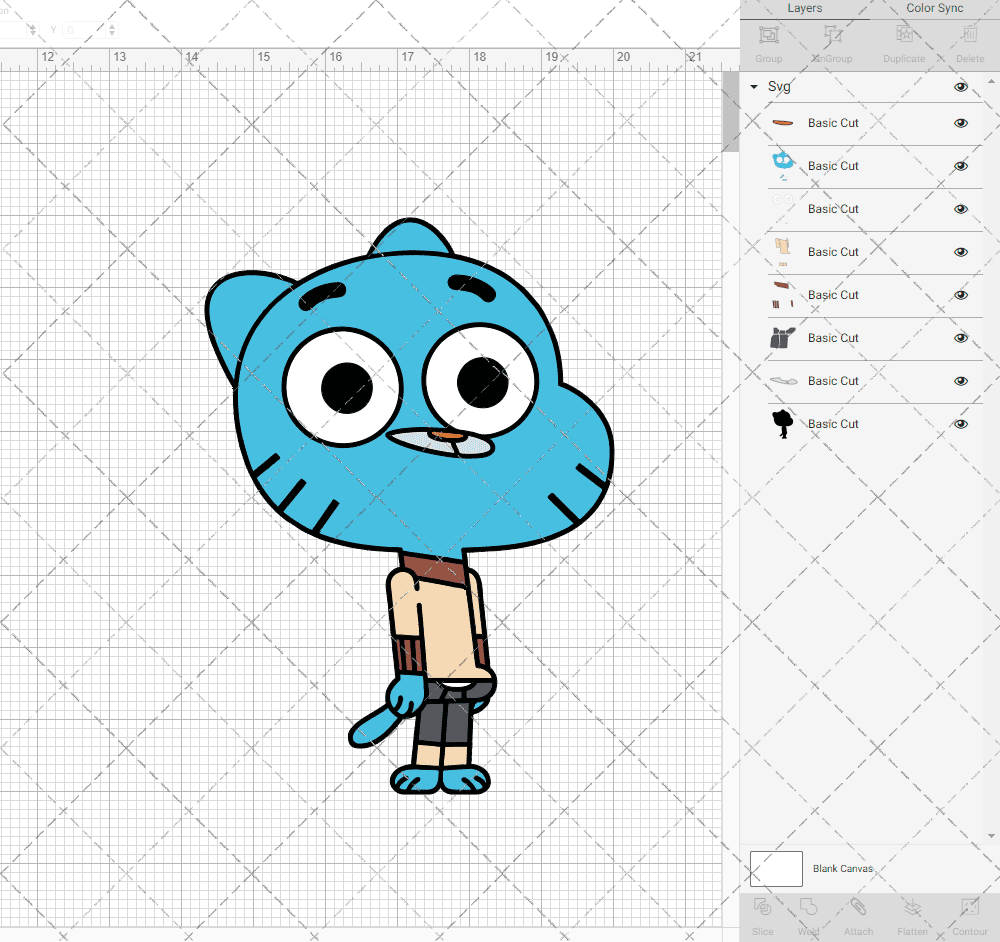Click the Delete trash icon
1000x942 pixels.
[969, 34]
